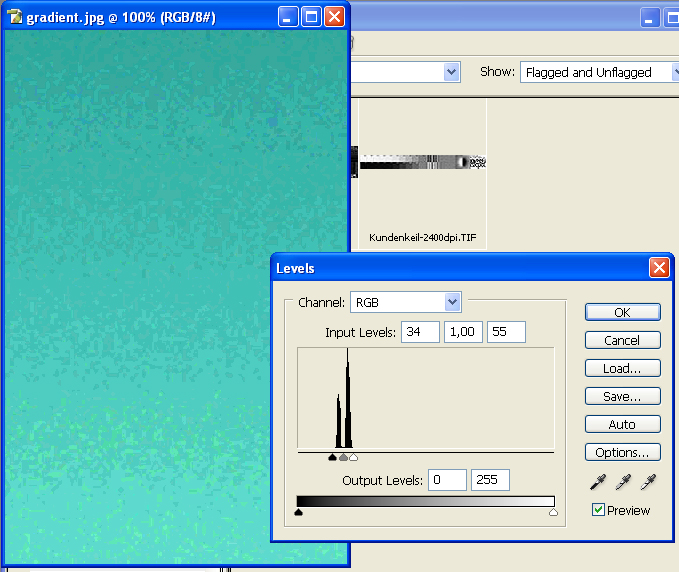Open the Show Flagged and Unflagged dropdown
Image resolution: width=679 pixels, height=572 pixels.
pos(599,72)
